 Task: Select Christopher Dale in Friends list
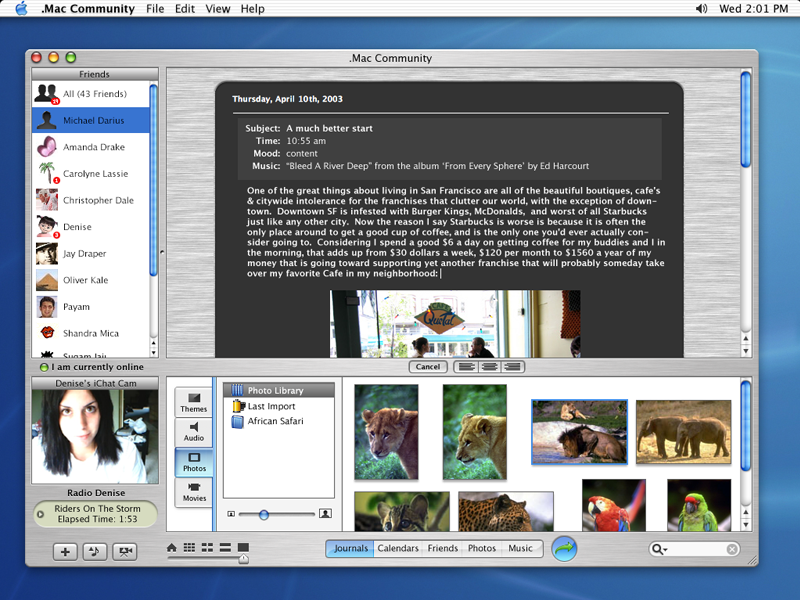(91, 200)
